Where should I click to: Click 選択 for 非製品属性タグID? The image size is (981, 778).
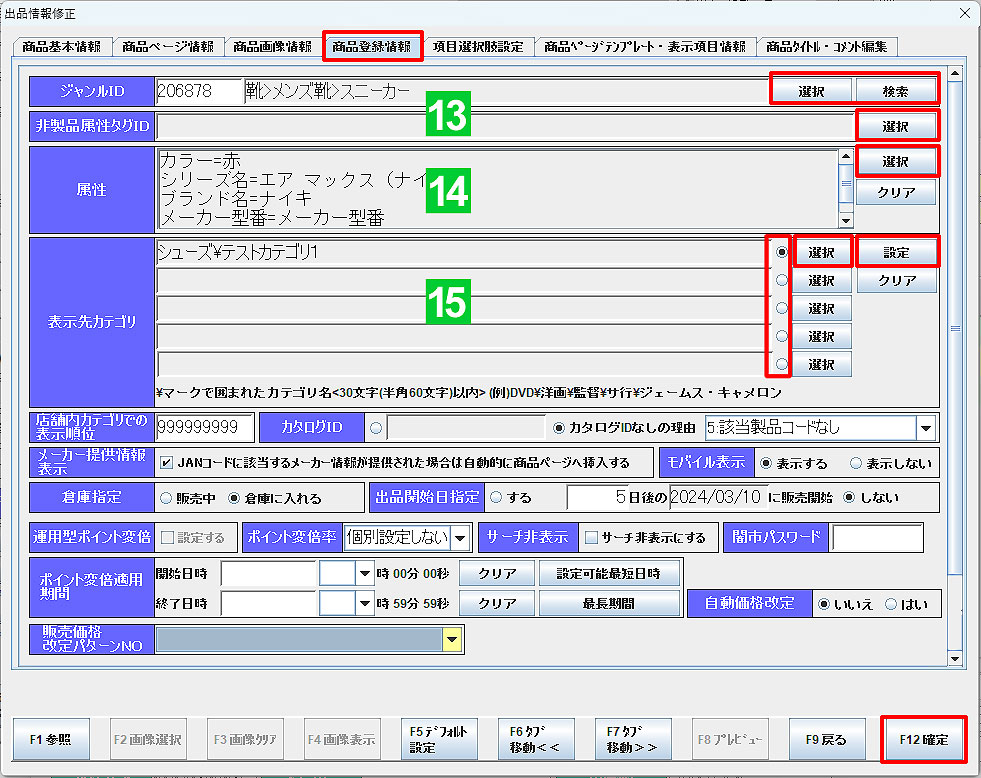[x=897, y=125]
